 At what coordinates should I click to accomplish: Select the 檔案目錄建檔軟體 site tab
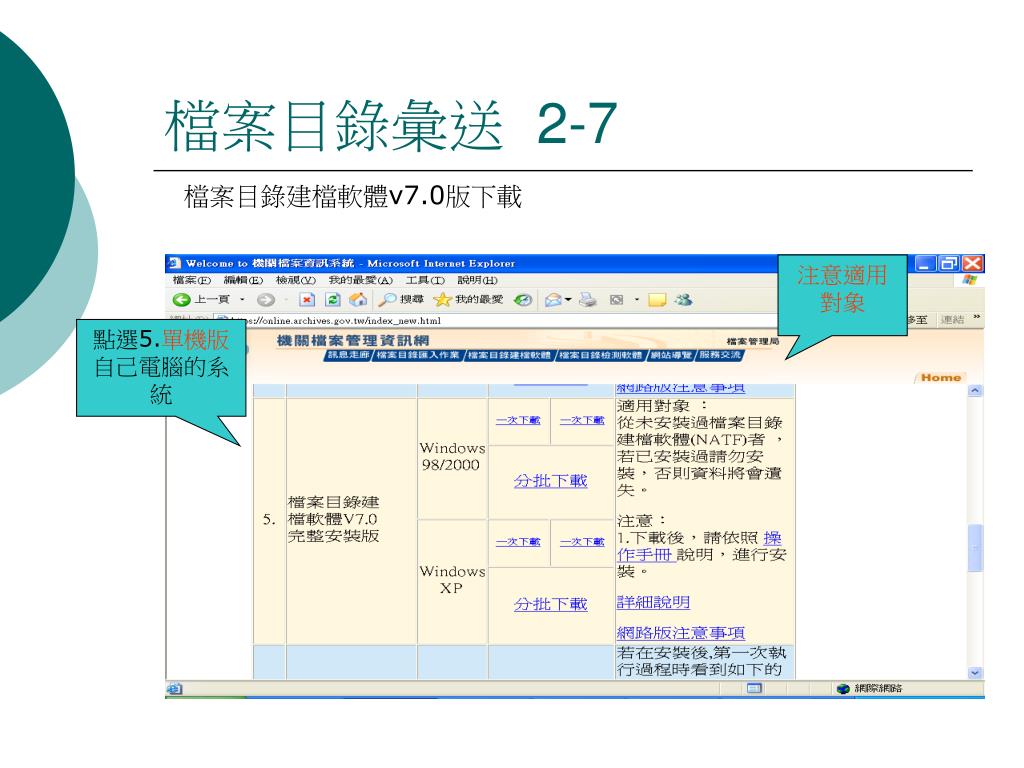509,355
